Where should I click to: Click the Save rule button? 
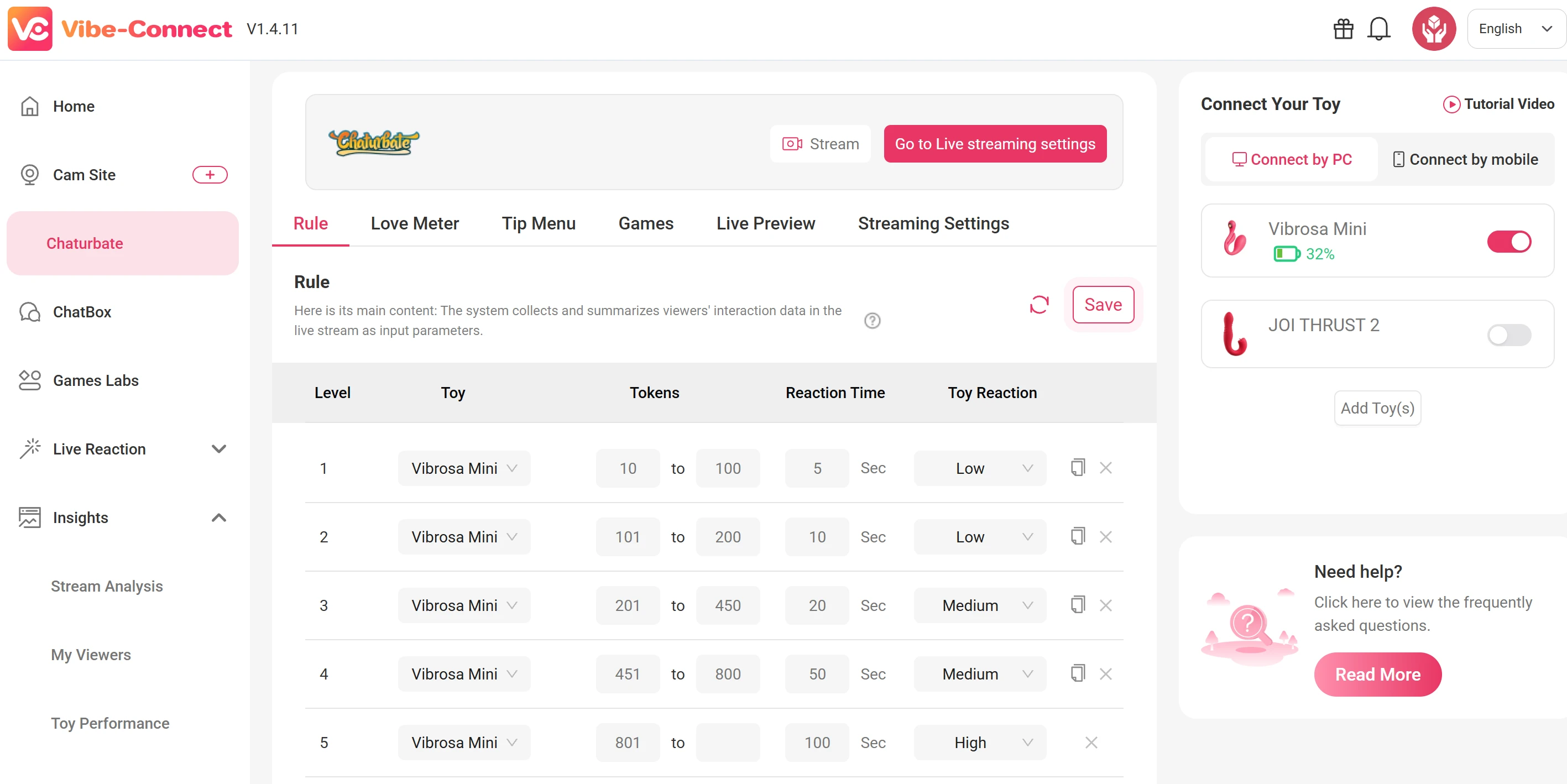tap(1102, 304)
